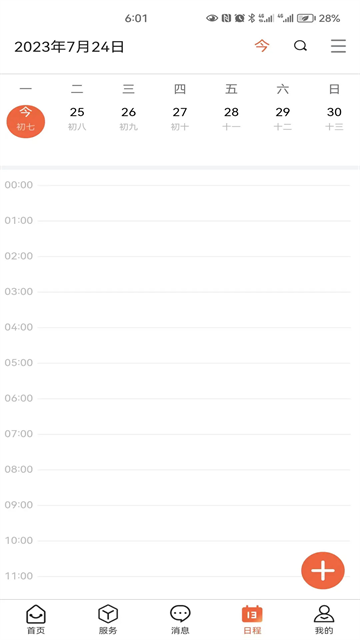Tap the orange plus add-event button
The height and width of the screenshot is (640, 360).
pyautogui.click(x=323, y=570)
